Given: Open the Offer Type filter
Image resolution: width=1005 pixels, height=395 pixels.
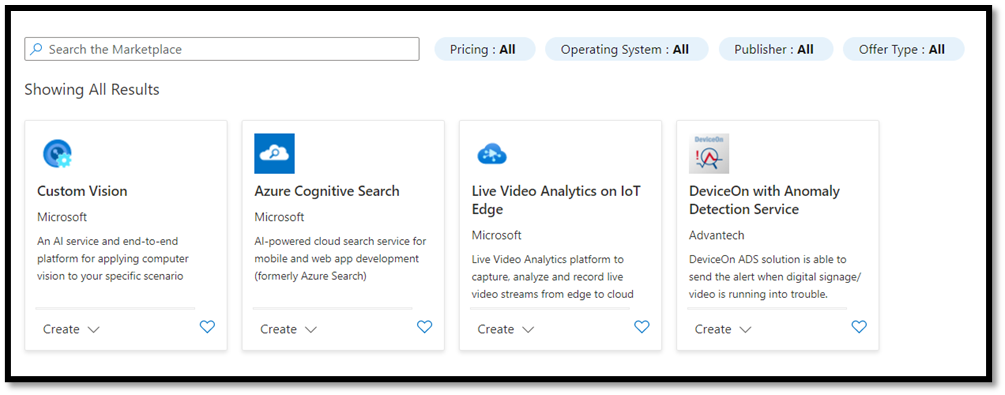Looking at the screenshot, I should (x=903, y=49).
